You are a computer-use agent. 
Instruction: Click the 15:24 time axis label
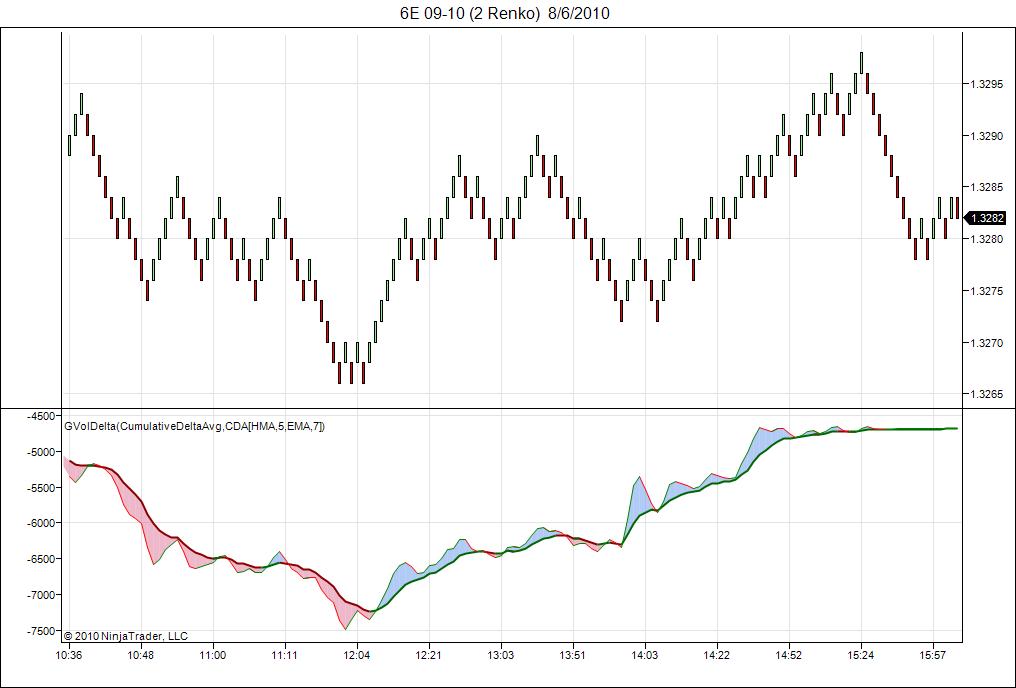pos(860,655)
